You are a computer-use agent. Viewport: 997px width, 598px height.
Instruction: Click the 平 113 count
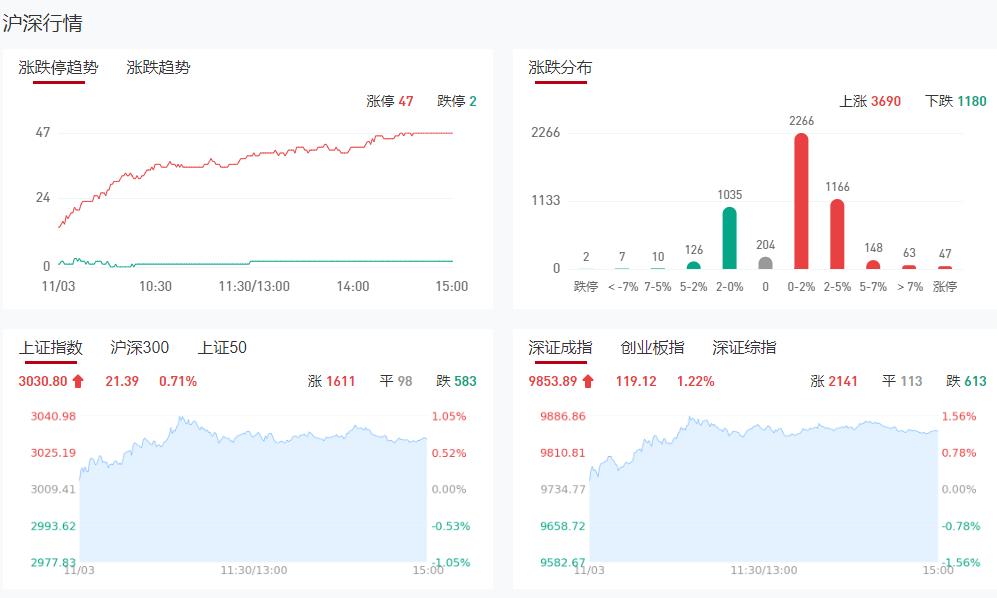click(x=902, y=381)
